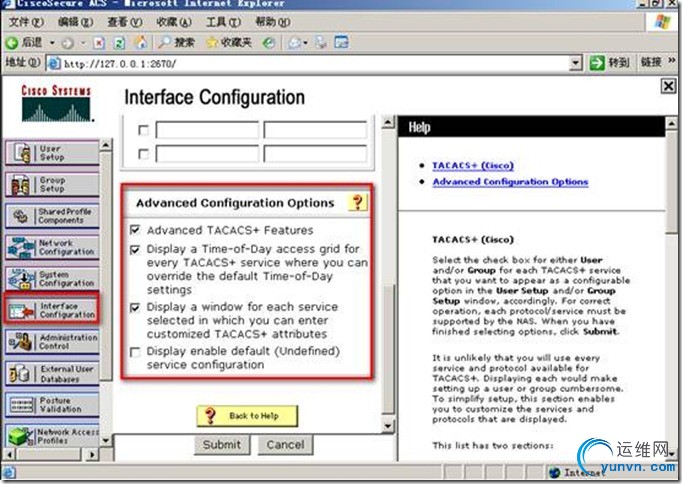Click the IE Edit page icon

[x=341, y=42]
